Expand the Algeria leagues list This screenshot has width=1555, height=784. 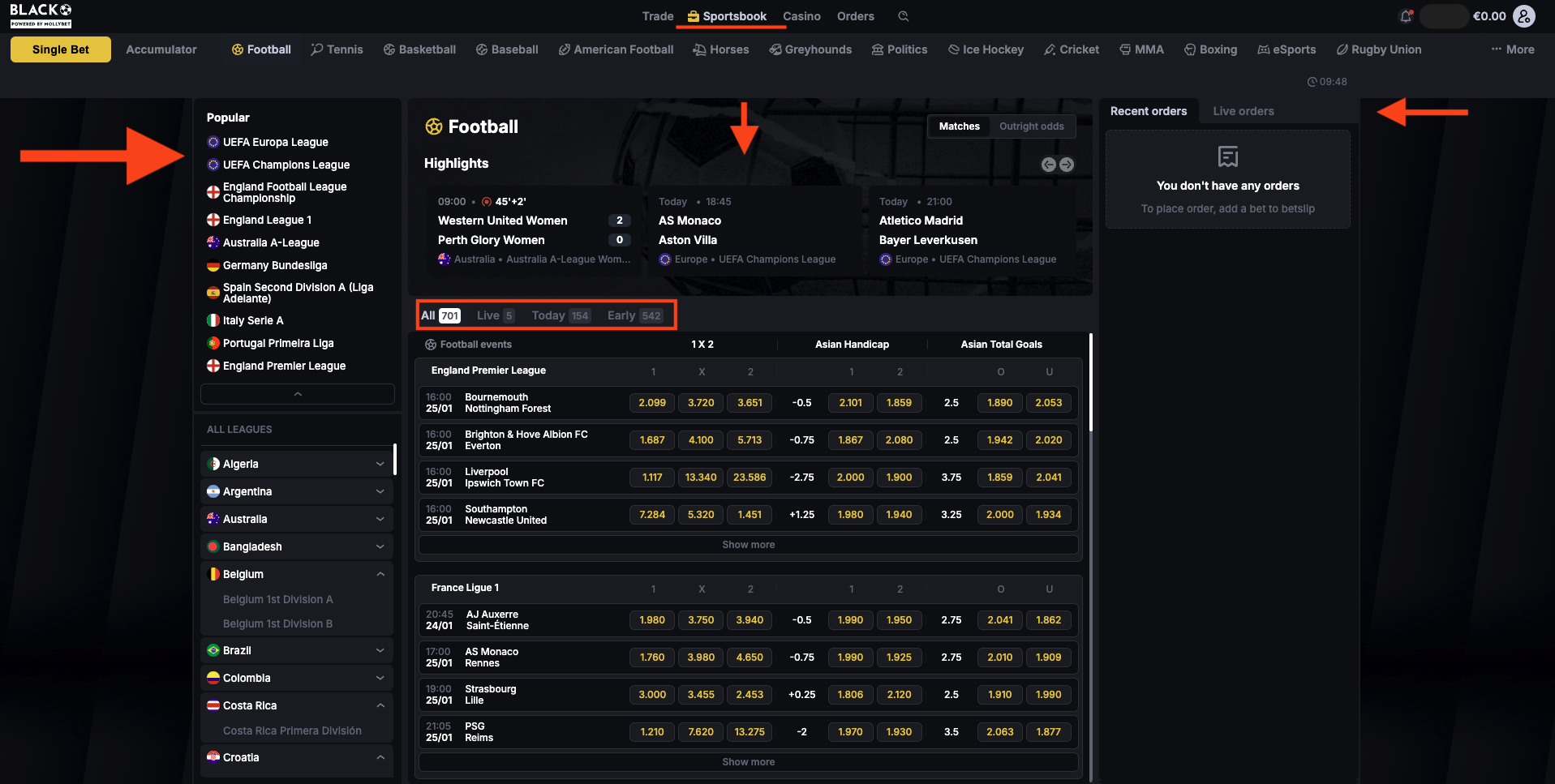(380, 464)
